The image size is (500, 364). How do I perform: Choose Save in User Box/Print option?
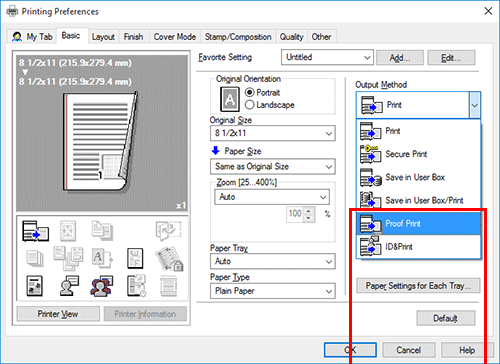pyautogui.click(x=419, y=200)
